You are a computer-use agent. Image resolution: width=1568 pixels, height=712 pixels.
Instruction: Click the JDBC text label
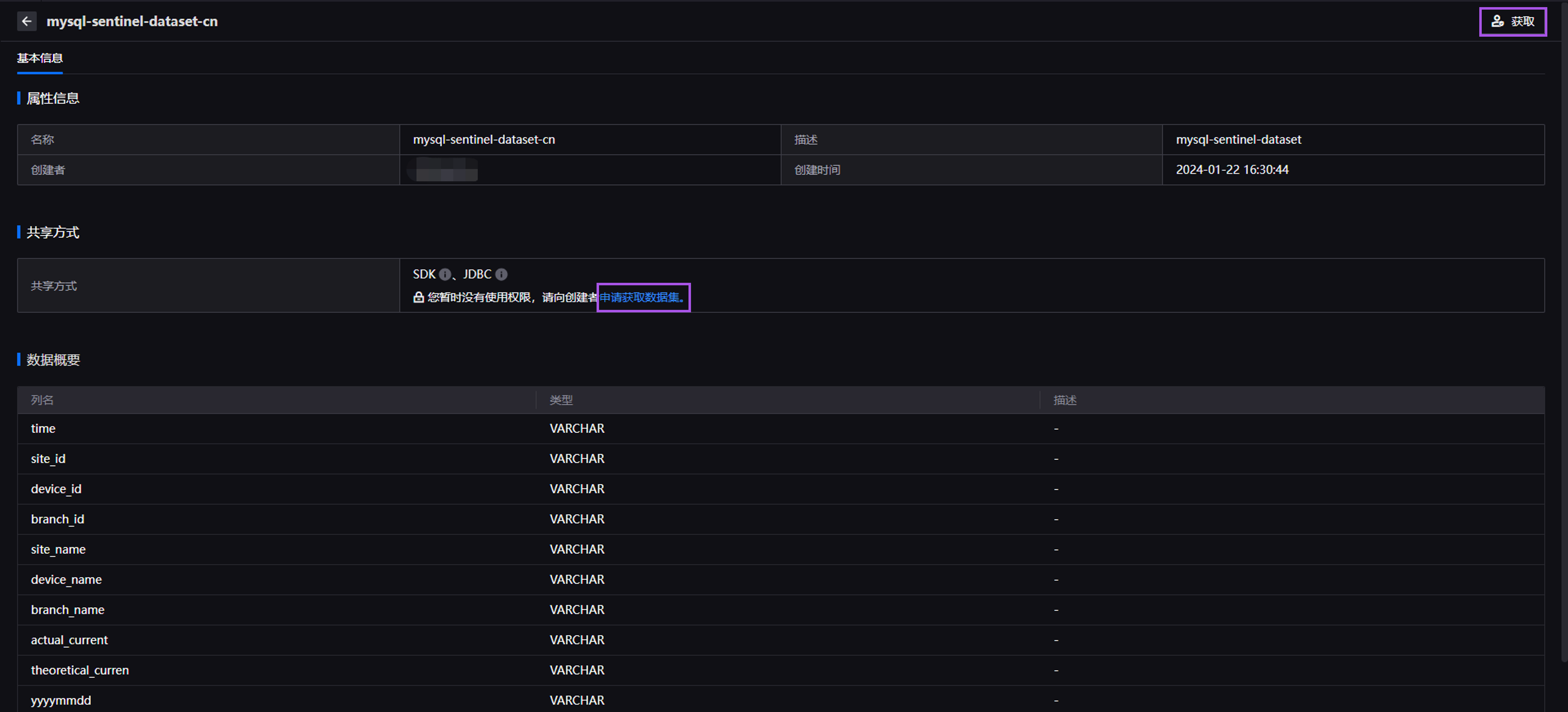477,275
